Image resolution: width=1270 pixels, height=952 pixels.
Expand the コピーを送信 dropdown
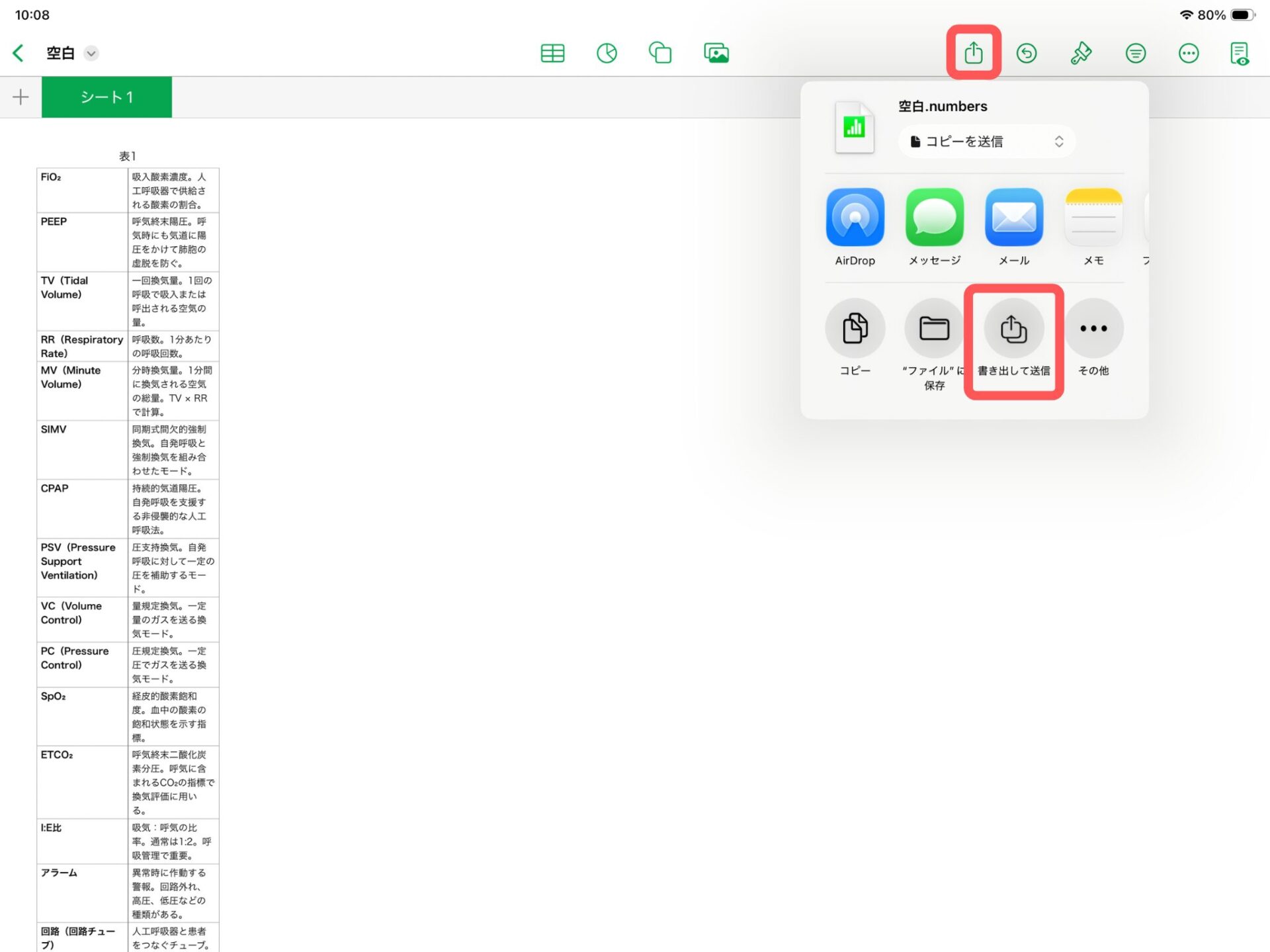(x=986, y=142)
